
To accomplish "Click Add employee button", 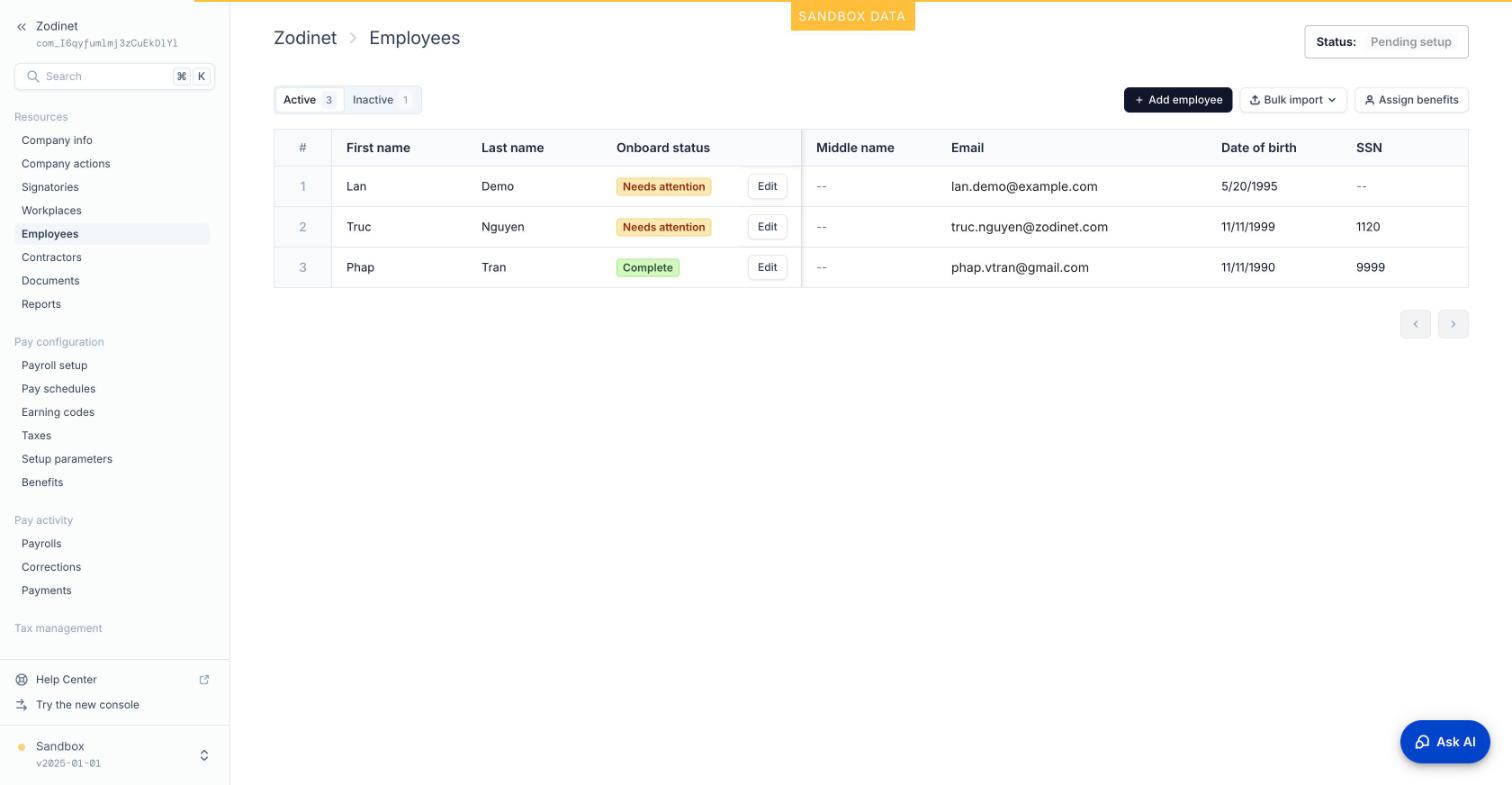I will point(1178,100).
